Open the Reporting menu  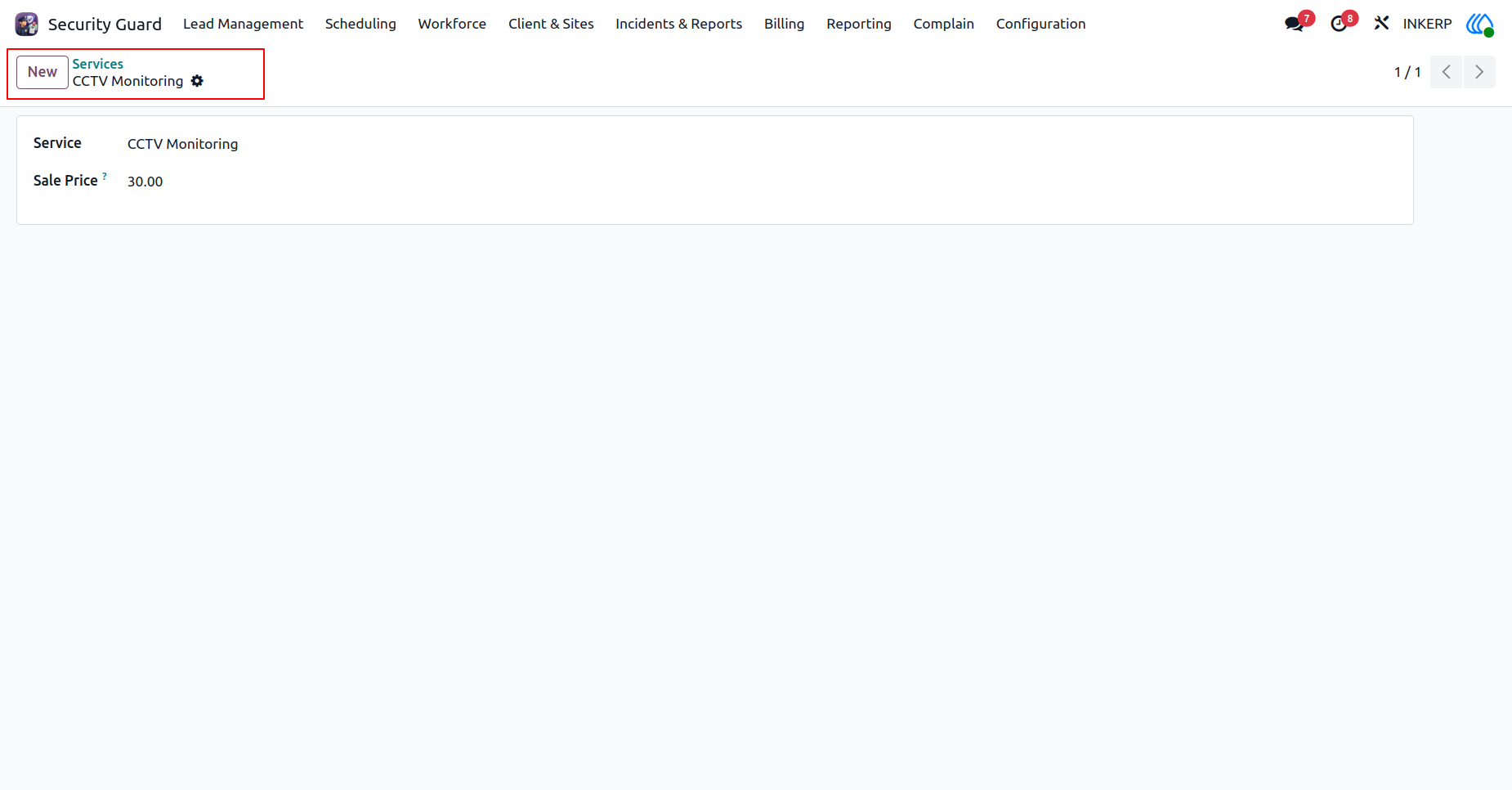point(859,24)
